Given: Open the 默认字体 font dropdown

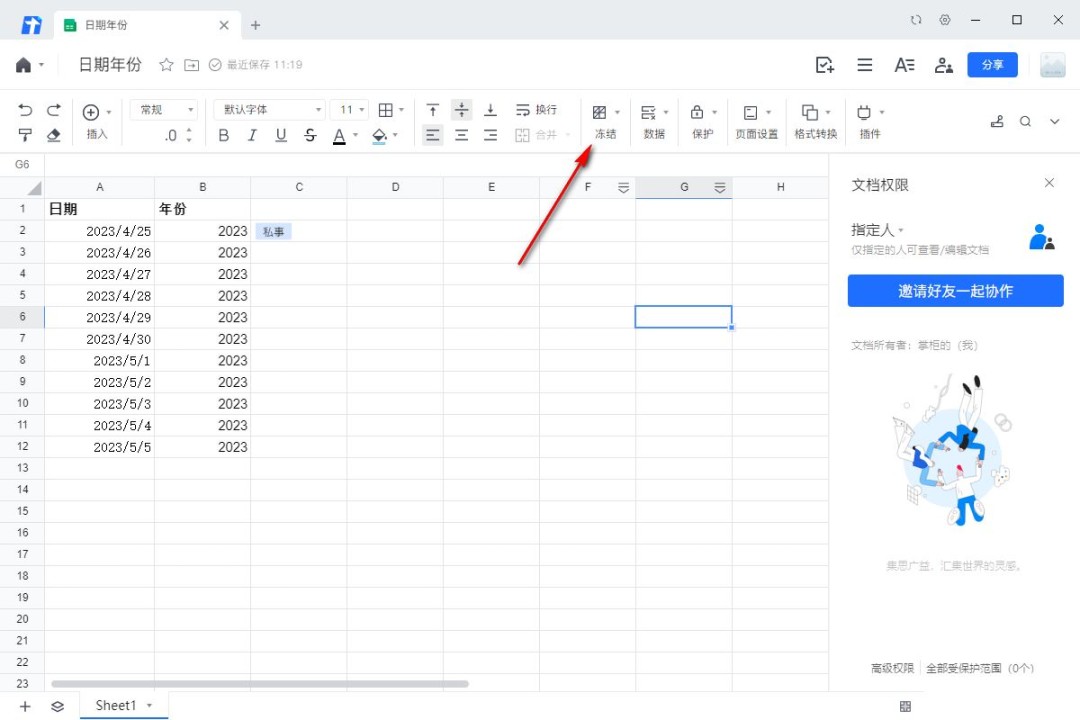Looking at the screenshot, I should (270, 110).
